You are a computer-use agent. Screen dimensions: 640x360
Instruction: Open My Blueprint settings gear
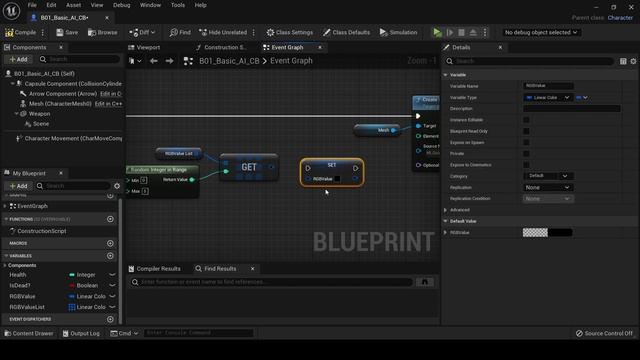[x=117, y=186]
